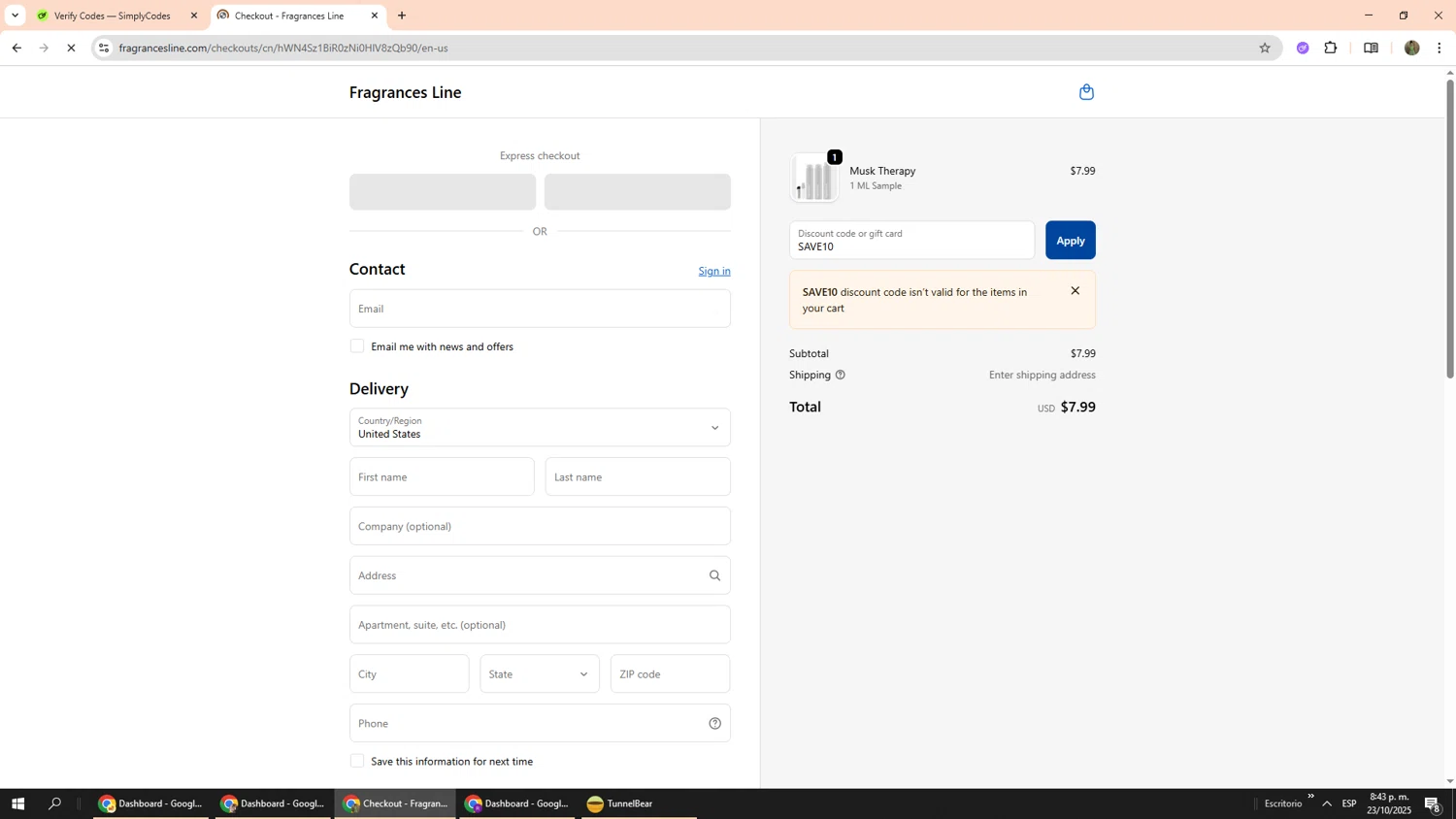Open Windows notification center

click(x=1433, y=803)
